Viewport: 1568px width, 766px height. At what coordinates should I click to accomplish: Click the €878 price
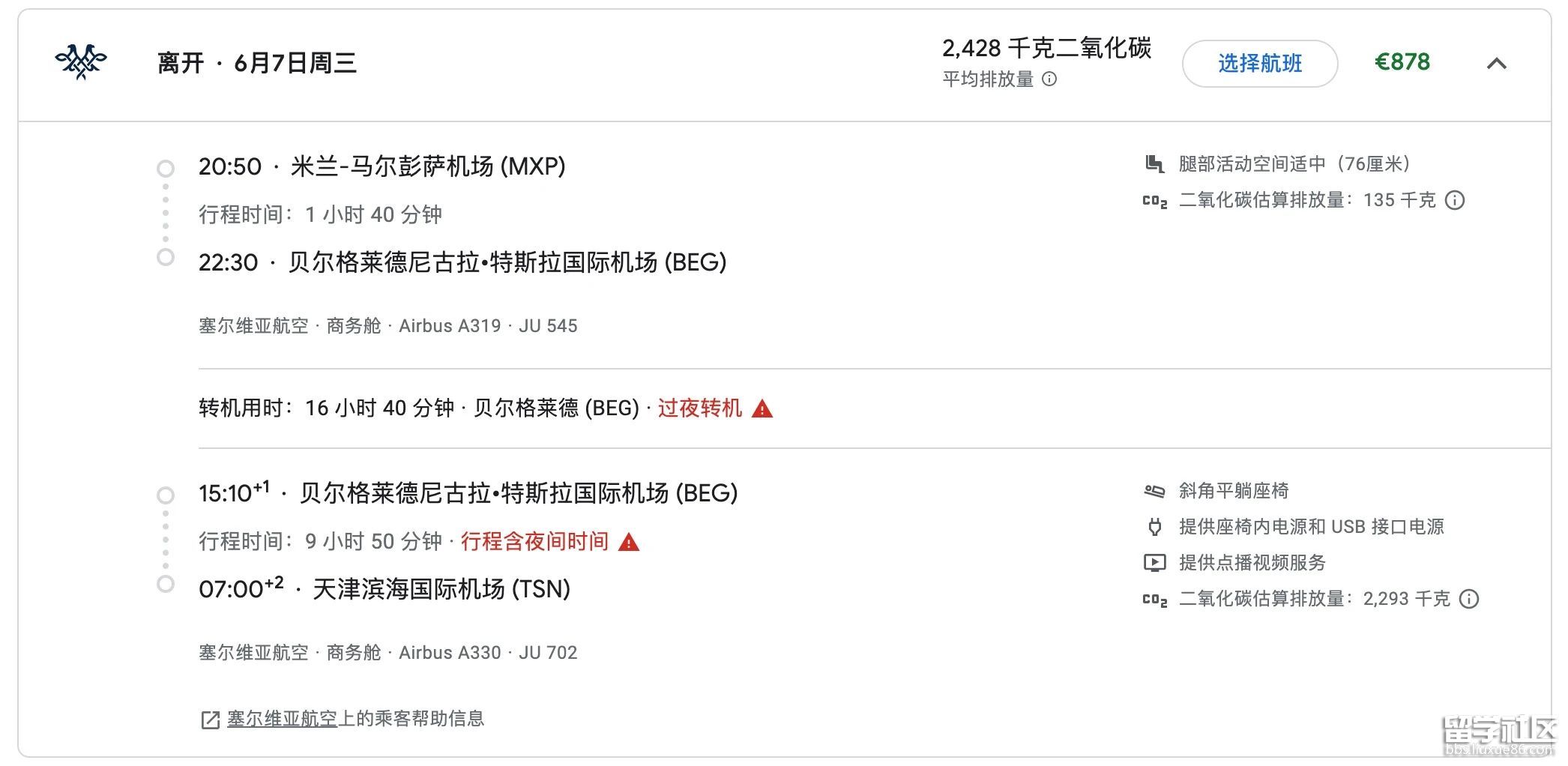point(1402,62)
